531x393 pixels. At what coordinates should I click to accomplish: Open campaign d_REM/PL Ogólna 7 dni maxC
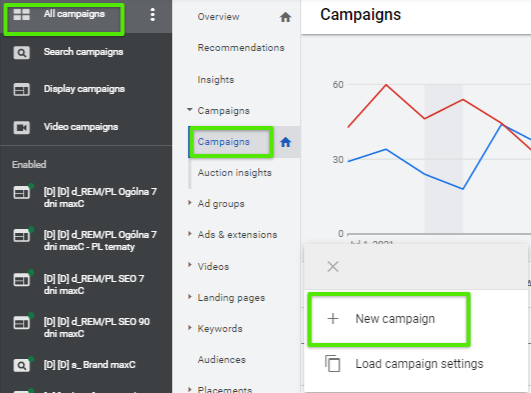click(100, 198)
